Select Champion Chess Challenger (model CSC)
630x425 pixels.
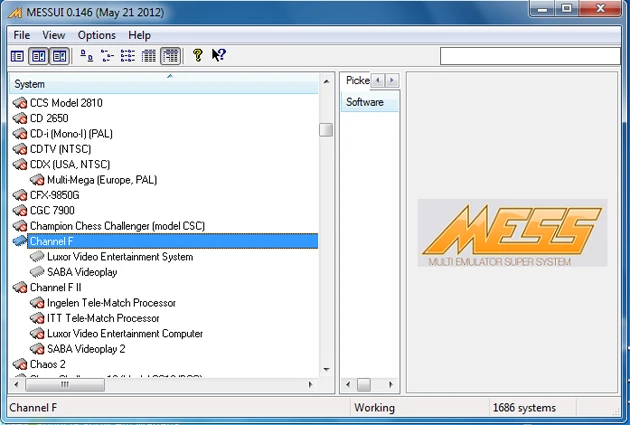coord(117,226)
